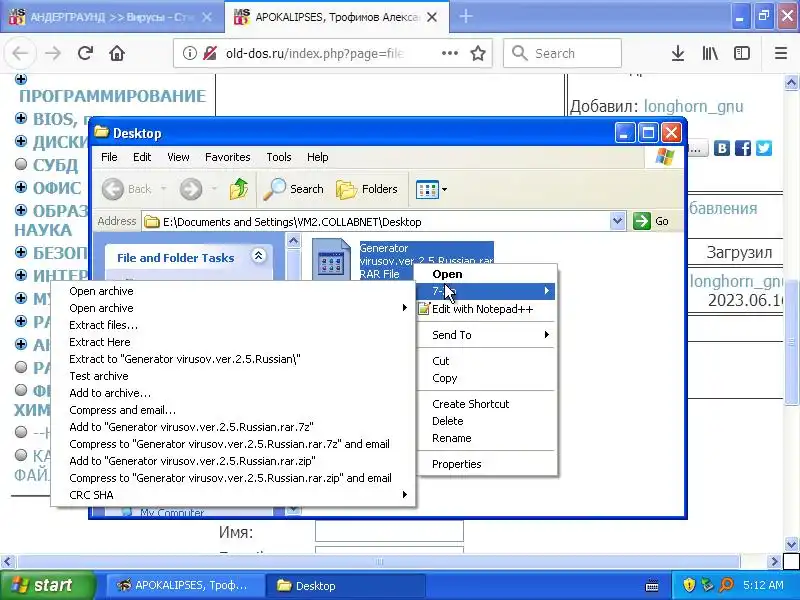This screenshot has width=800, height=600.
Task: Open Address bar dropdown arrow
Action: 617,221
